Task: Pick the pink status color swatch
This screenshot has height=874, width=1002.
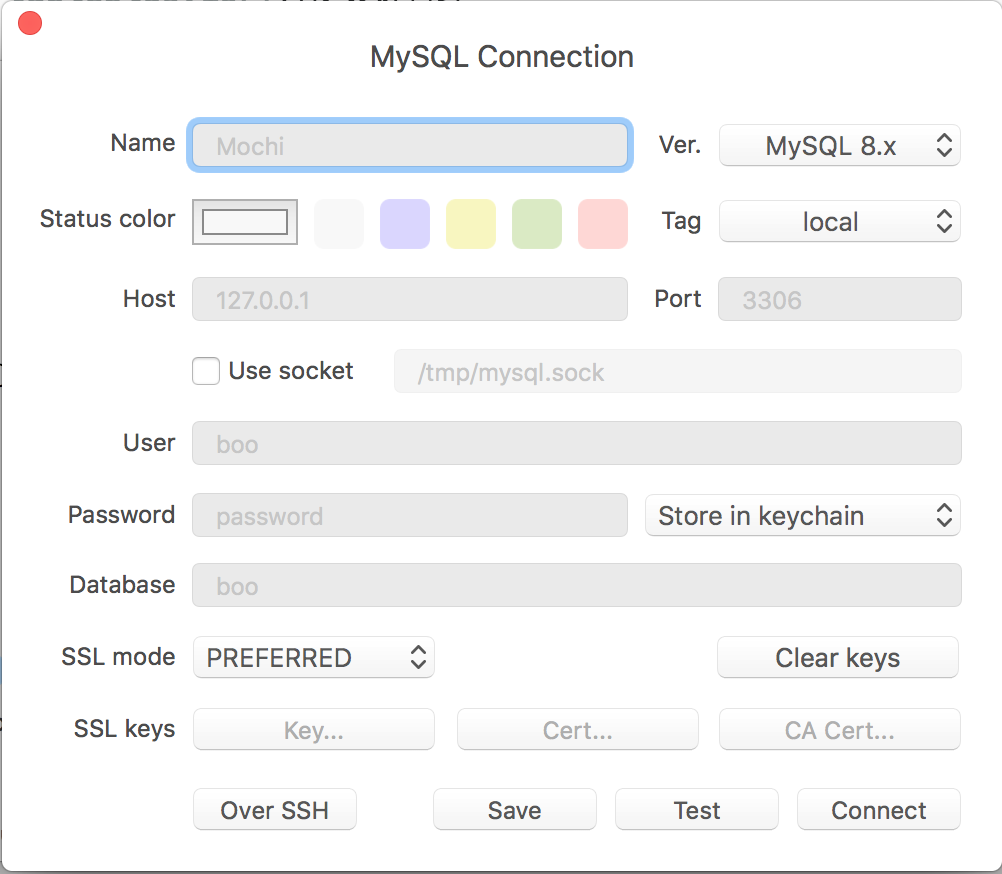Action: coord(603,223)
